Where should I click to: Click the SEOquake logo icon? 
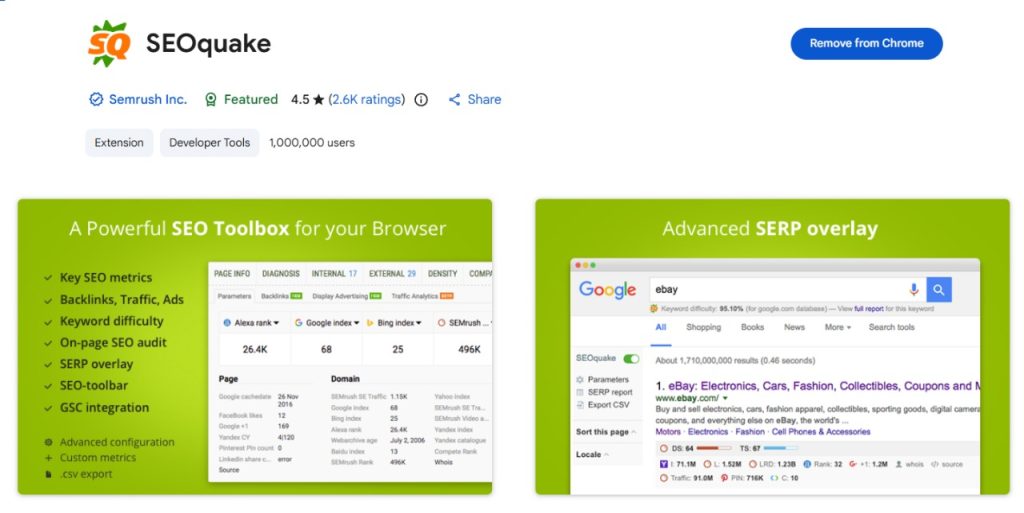point(109,44)
